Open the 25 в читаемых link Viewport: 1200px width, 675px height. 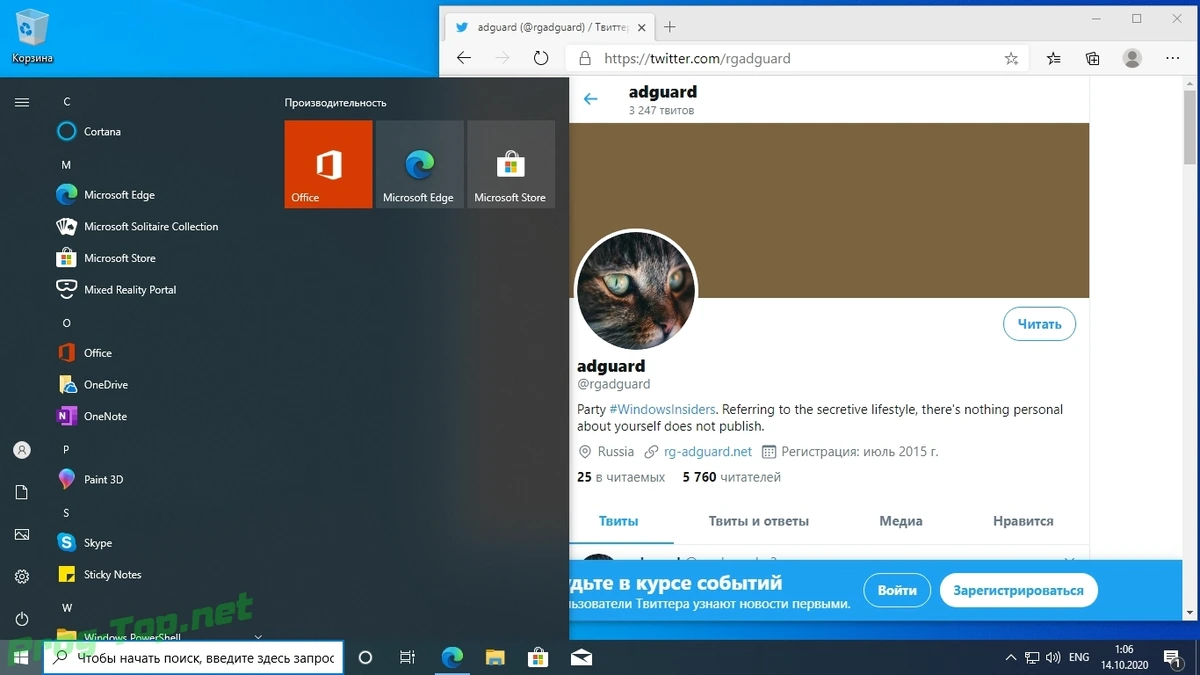(621, 477)
